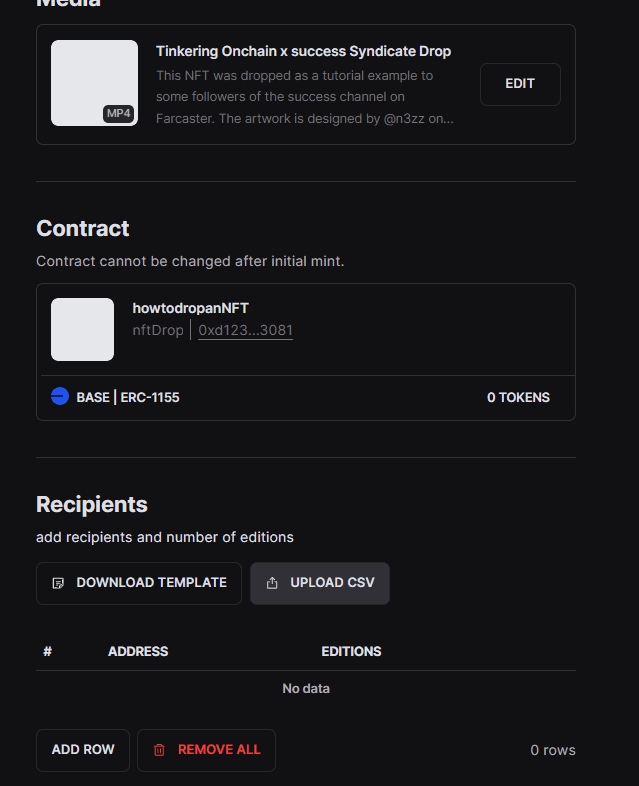Click the 0 TOKENS label
Screen dimensions: 639x786
[518, 398]
